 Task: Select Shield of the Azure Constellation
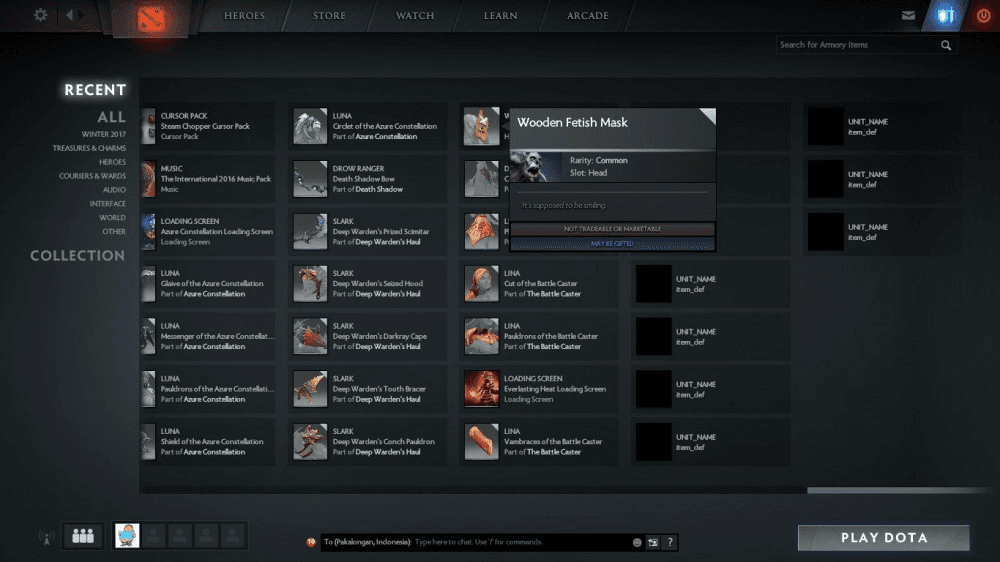pyautogui.click(x=209, y=441)
